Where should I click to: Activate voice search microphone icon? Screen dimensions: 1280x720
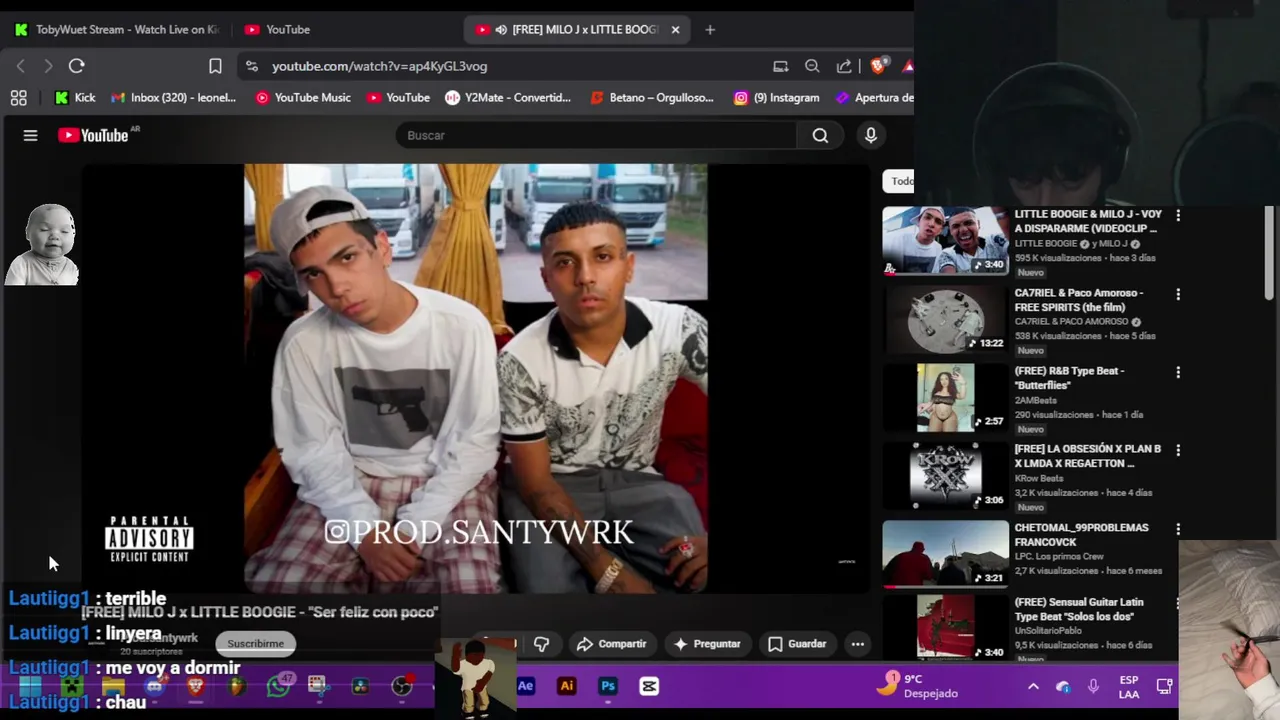[x=870, y=135]
